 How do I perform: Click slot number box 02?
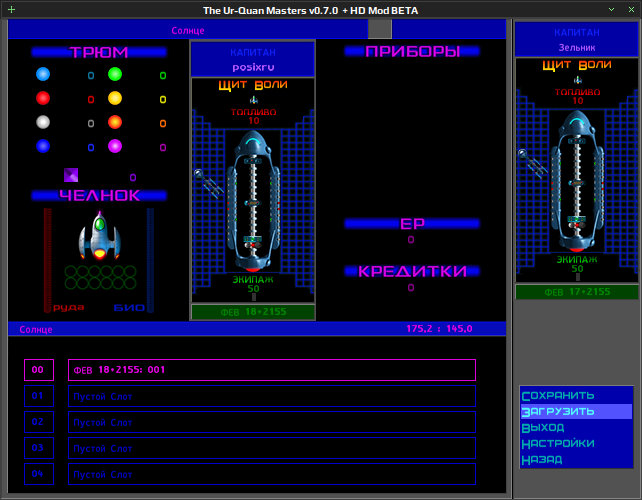(x=39, y=422)
